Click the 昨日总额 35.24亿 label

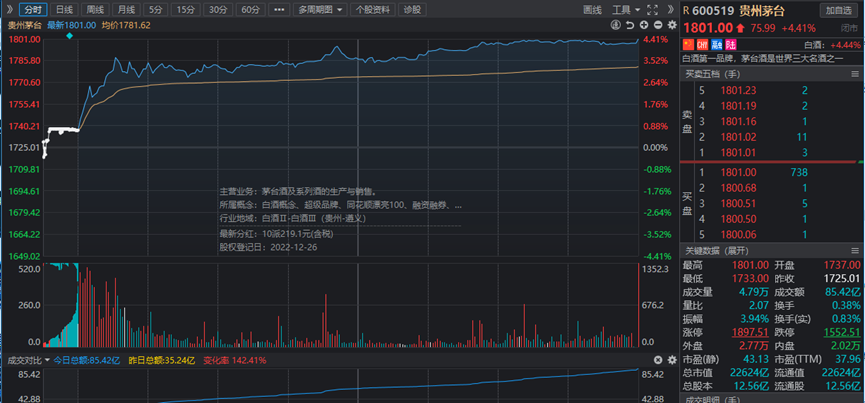pyautogui.click(x=162, y=361)
